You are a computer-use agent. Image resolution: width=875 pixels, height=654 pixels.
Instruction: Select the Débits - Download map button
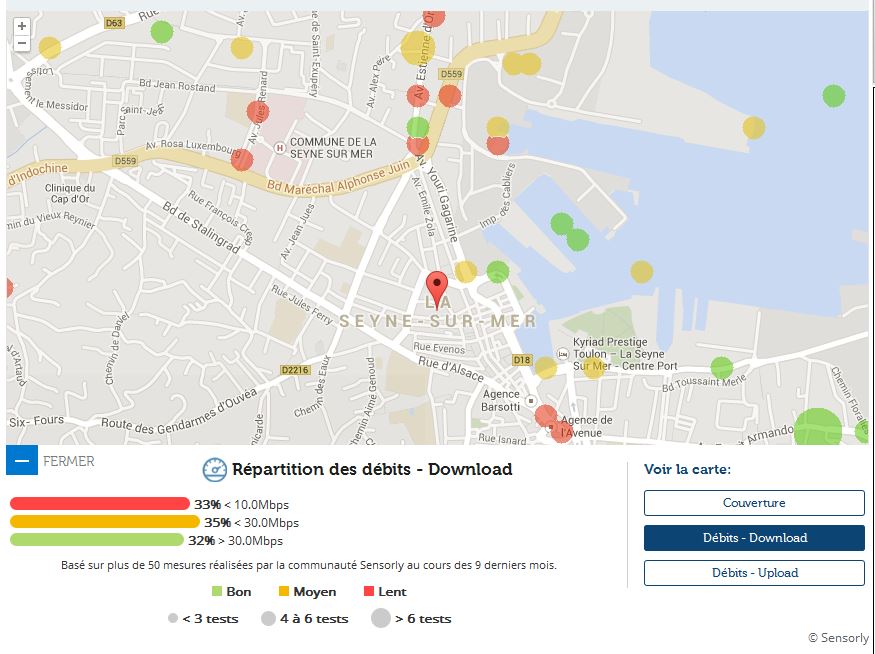click(754, 538)
